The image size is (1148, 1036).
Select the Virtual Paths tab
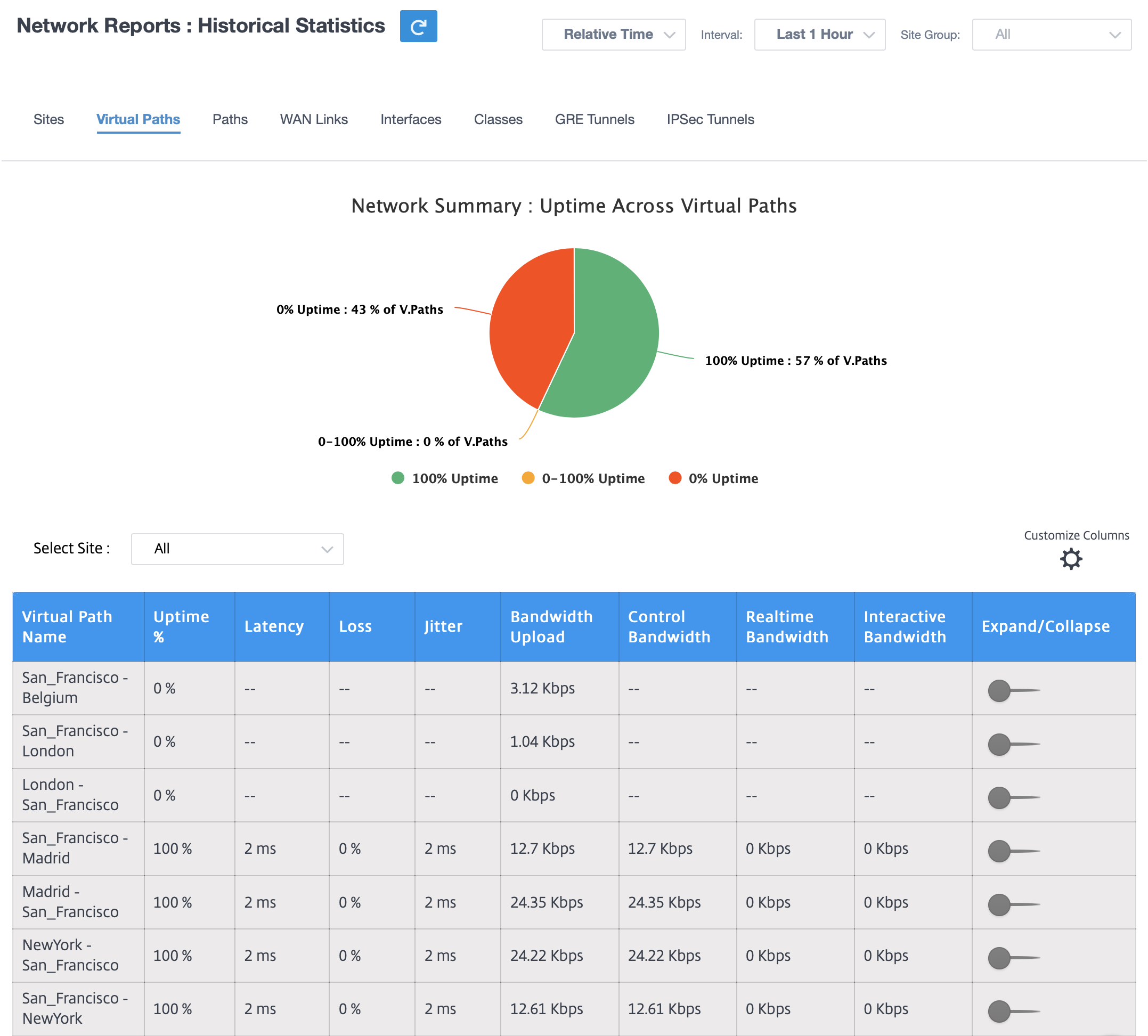139,119
